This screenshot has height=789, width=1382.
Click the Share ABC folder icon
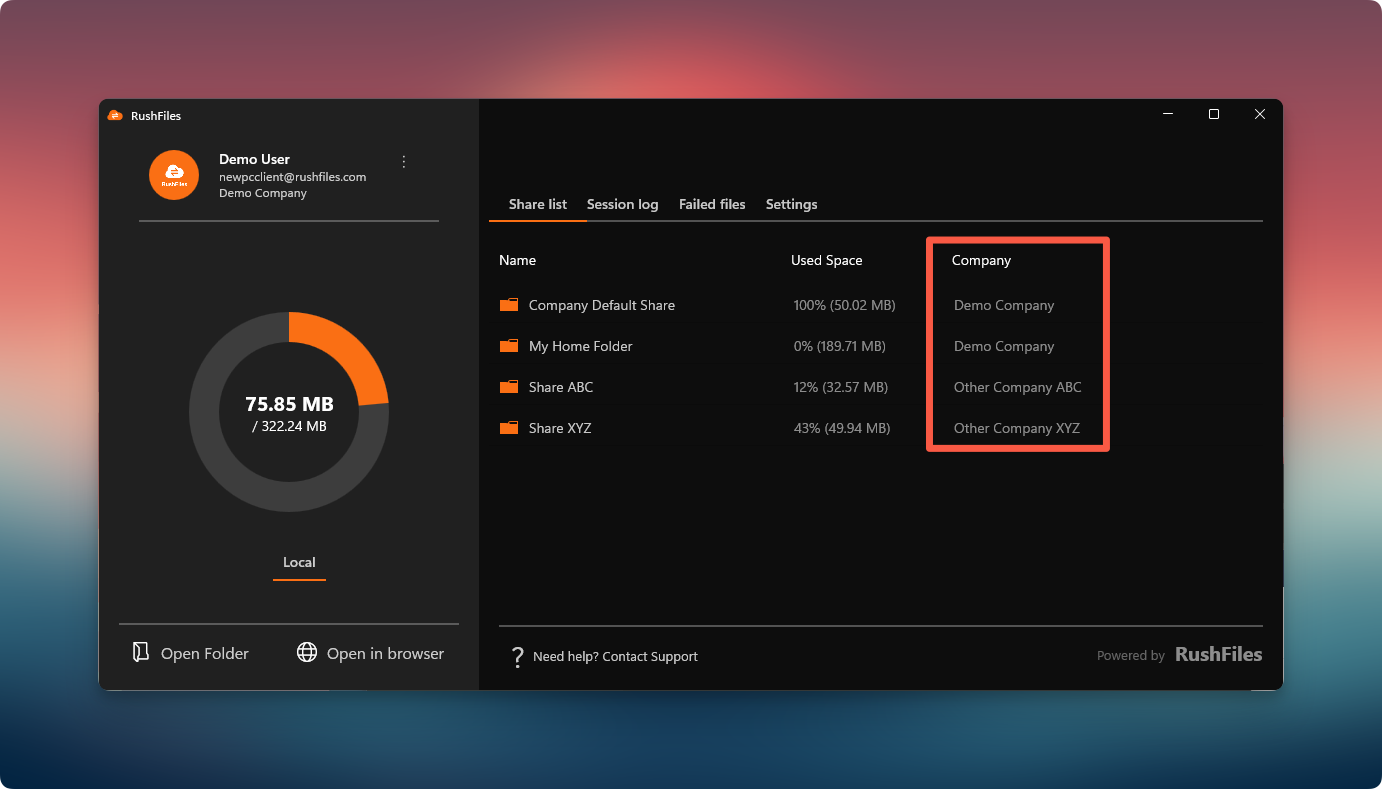[x=509, y=387]
